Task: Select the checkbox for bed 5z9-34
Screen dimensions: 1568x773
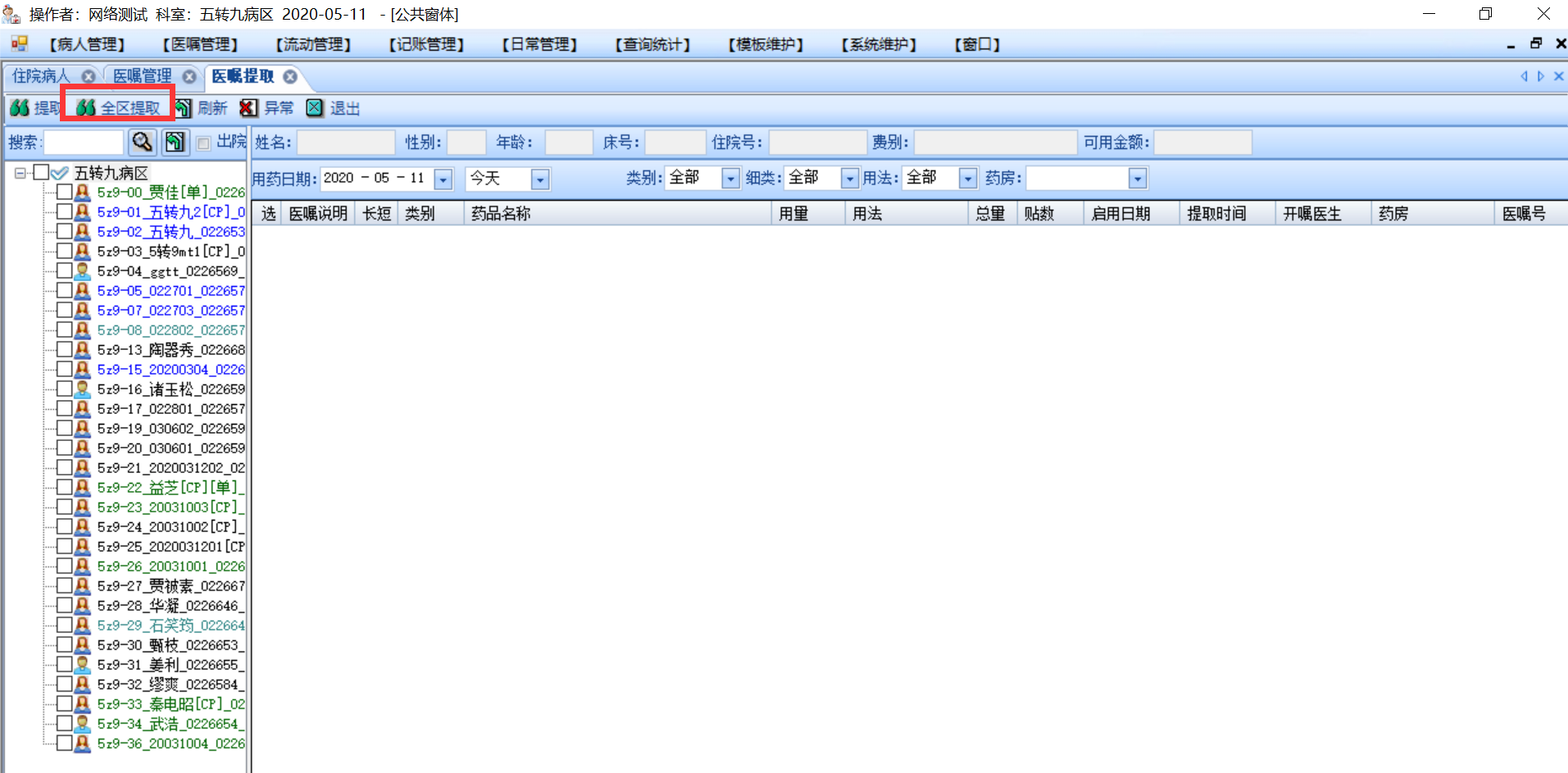Action: pos(64,724)
